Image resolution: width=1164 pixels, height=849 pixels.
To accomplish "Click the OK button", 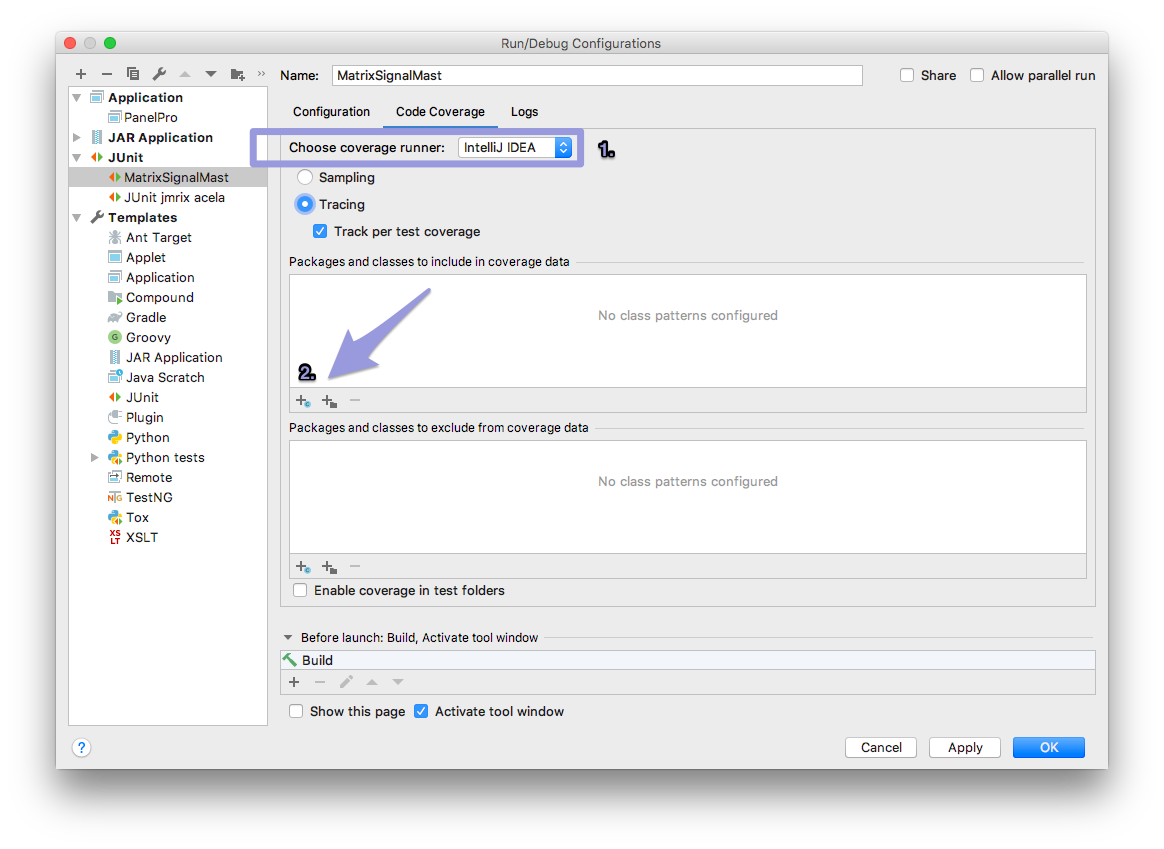I will pos(1048,747).
